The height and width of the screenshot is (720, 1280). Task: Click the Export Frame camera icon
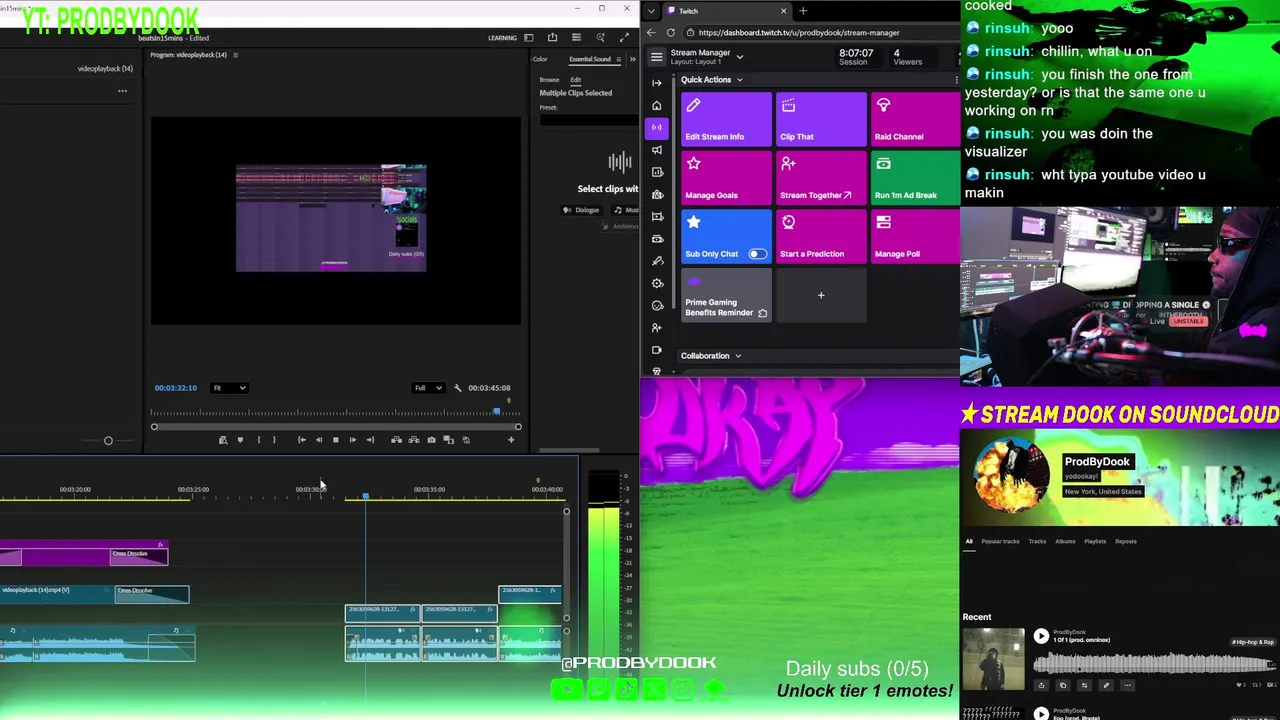point(431,440)
